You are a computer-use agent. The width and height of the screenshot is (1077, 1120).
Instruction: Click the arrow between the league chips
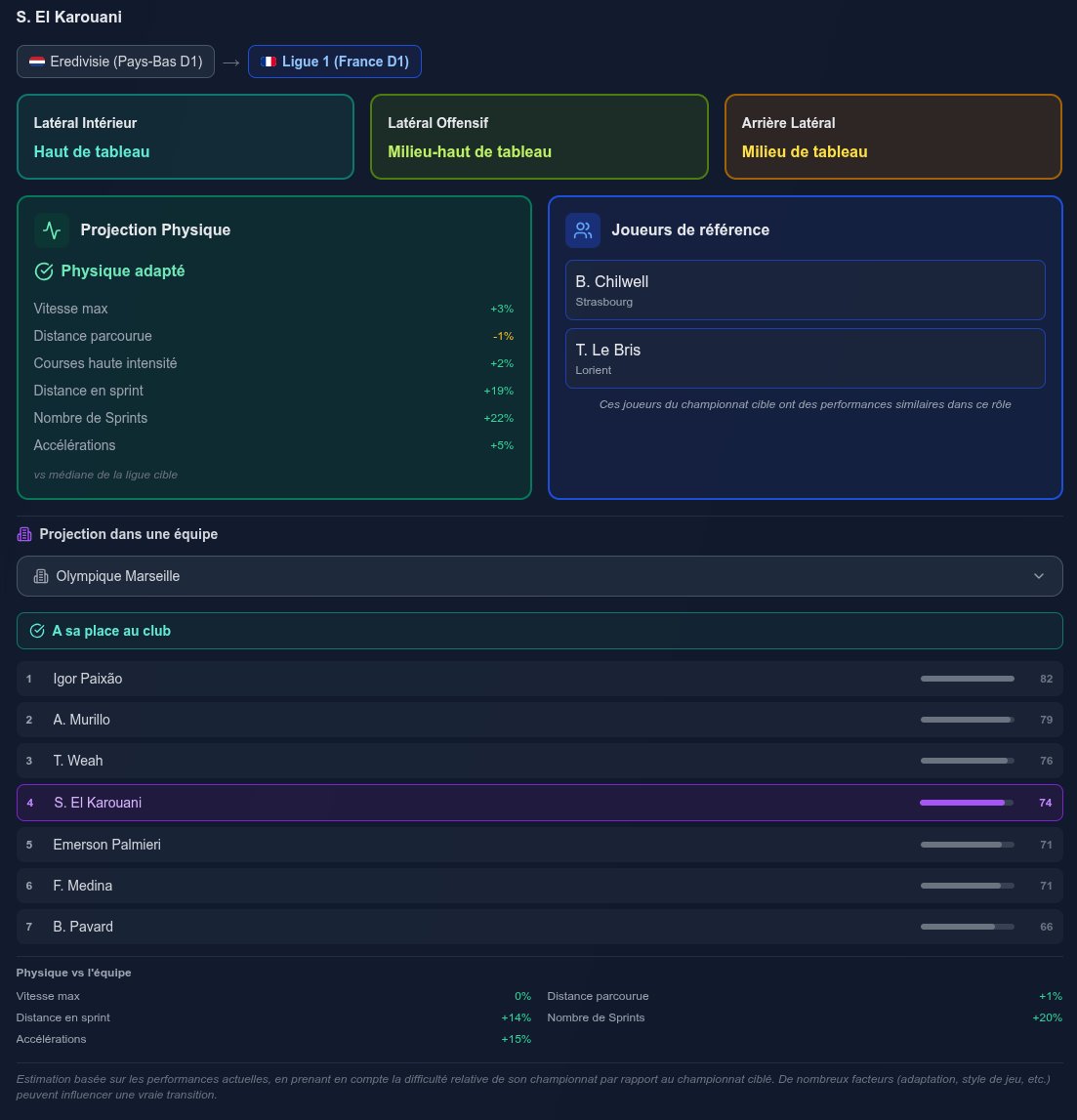(230, 62)
